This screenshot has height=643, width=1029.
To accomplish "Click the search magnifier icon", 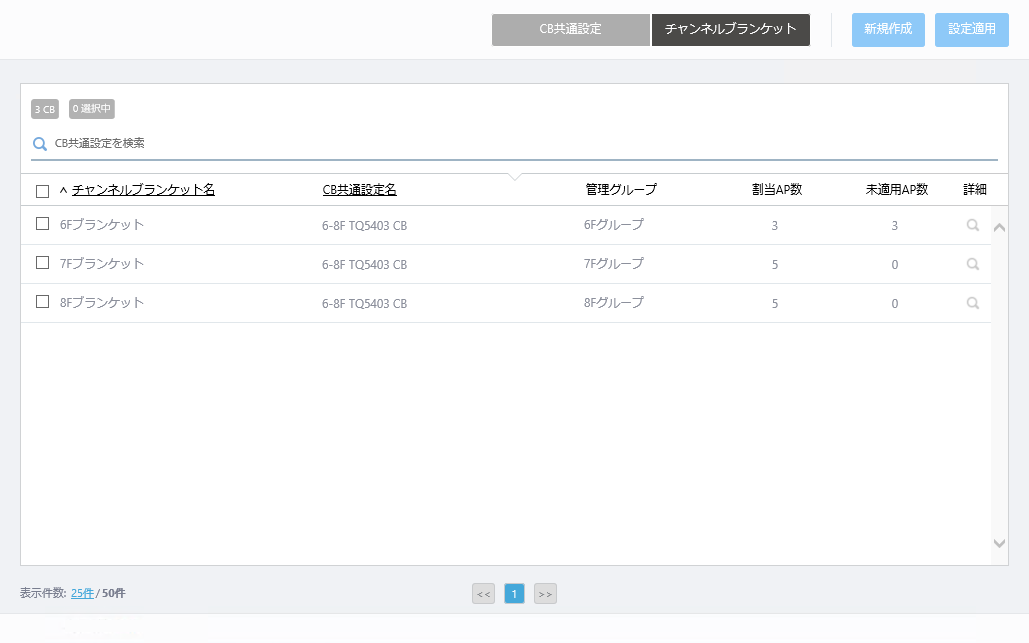I will [40, 144].
